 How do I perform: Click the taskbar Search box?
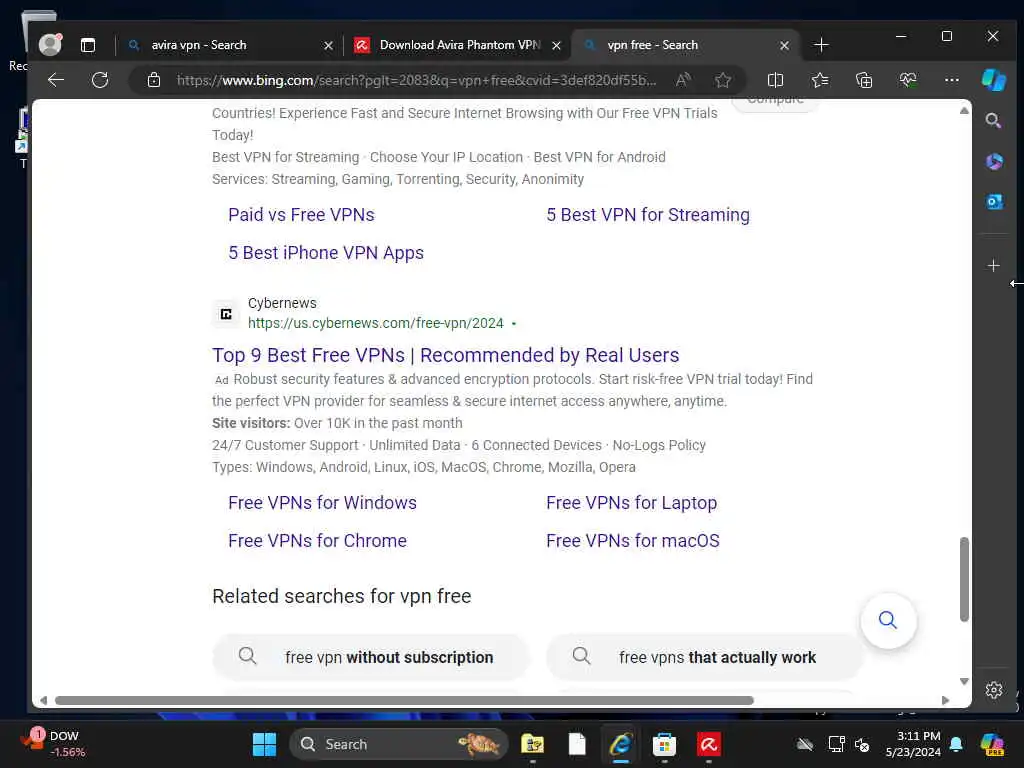click(x=398, y=744)
